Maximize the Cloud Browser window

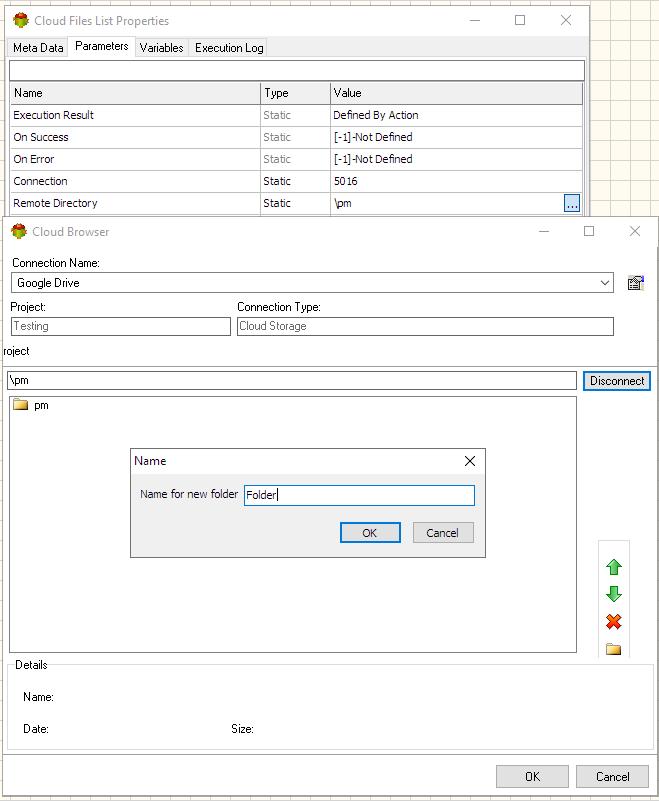589,231
